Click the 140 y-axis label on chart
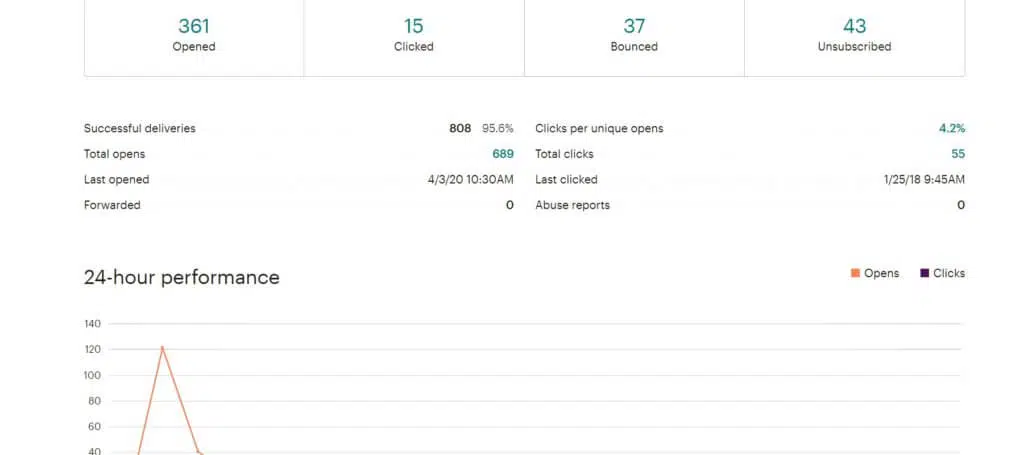 (93, 324)
